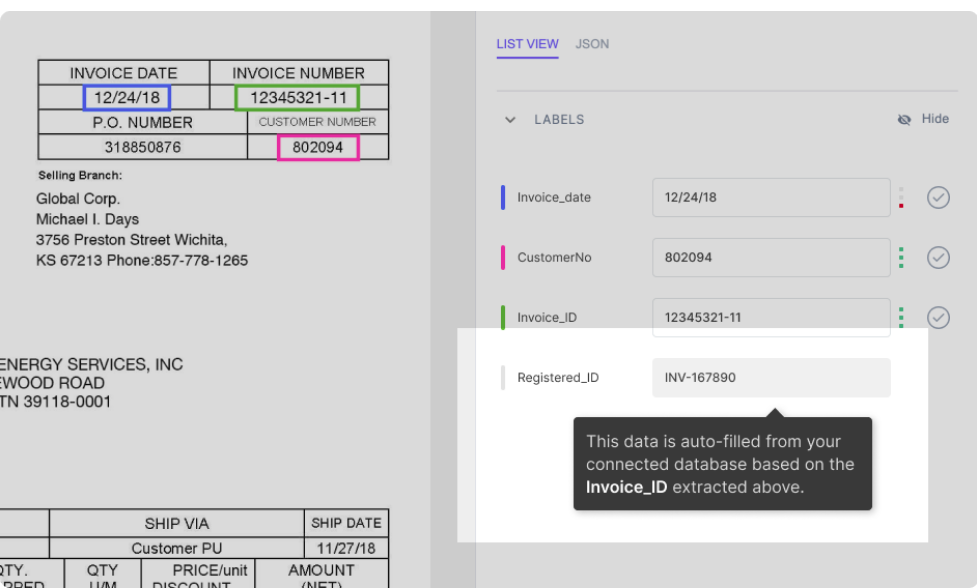
Task: Click the blue color bar beside Invoice_date
Action: tap(503, 197)
